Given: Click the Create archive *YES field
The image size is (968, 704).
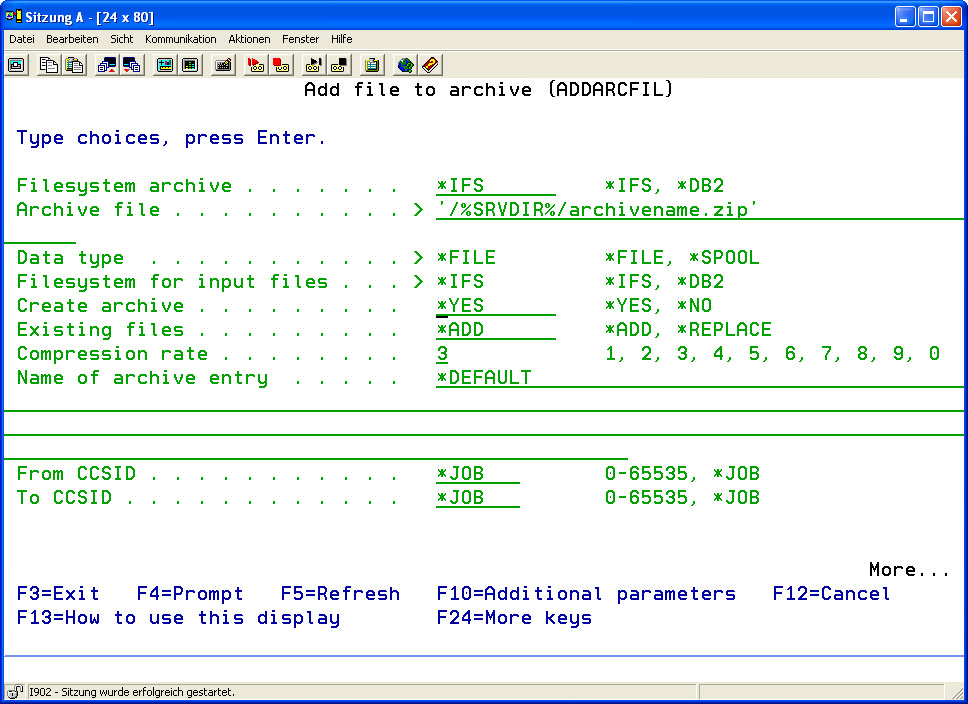Looking at the screenshot, I should pyautogui.click(x=495, y=306).
